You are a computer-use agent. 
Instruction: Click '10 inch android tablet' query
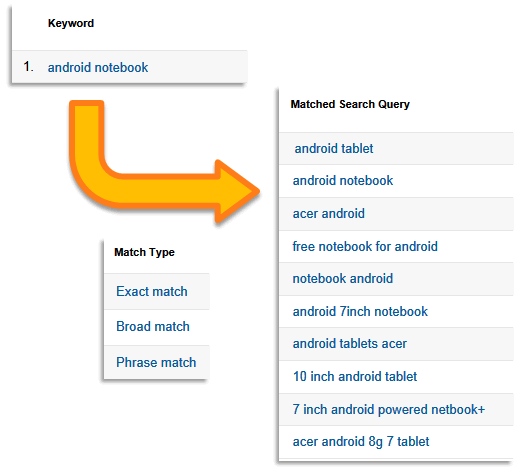pos(355,376)
